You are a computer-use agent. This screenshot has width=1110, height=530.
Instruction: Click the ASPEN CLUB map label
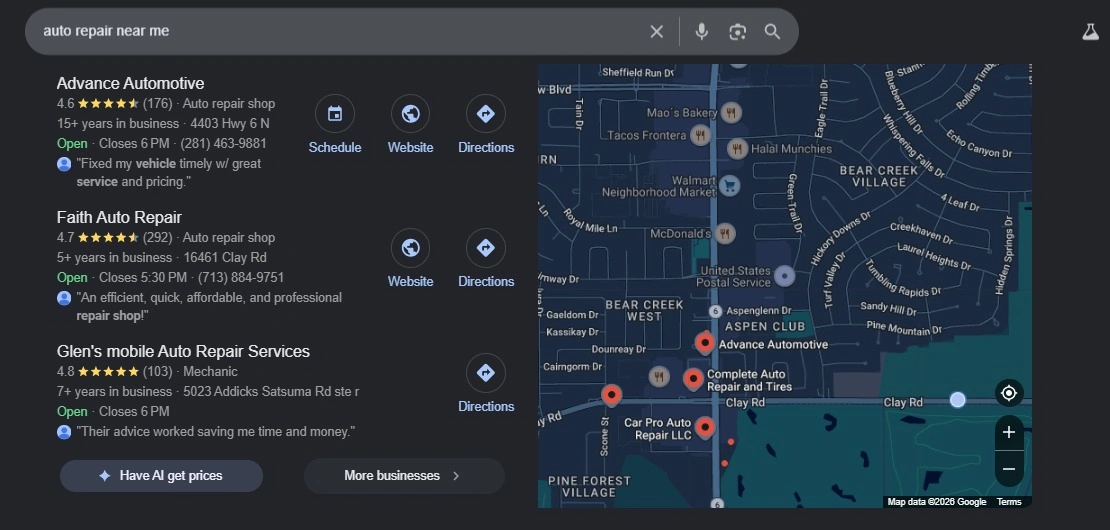click(x=765, y=326)
